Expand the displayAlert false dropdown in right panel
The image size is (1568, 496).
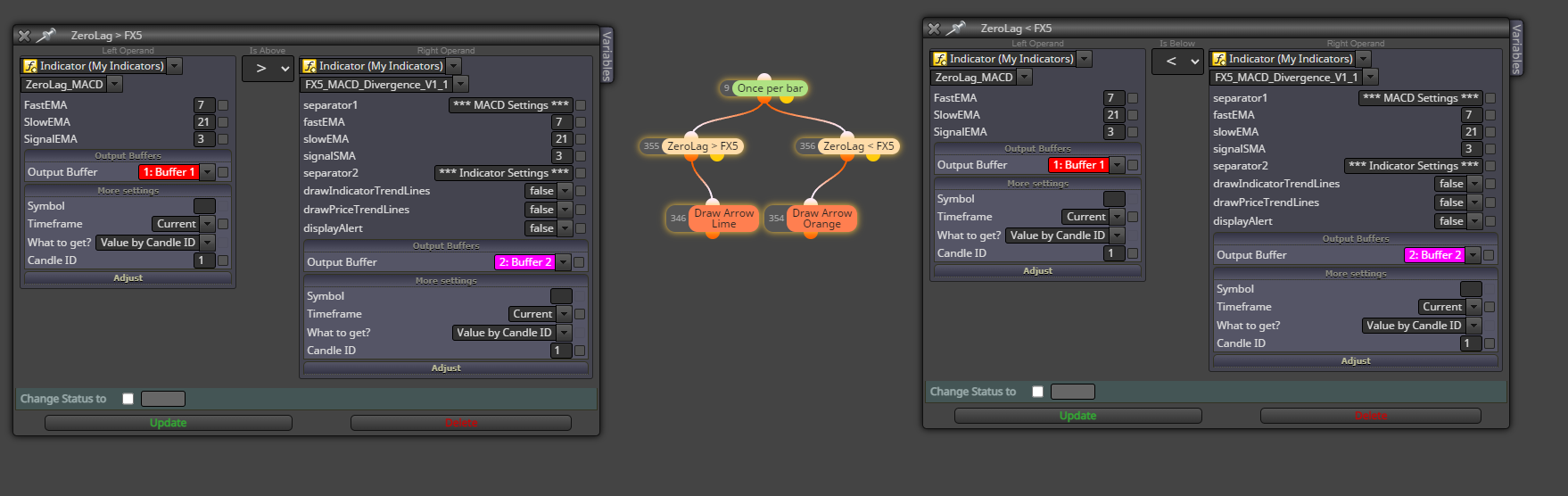point(1457,221)
